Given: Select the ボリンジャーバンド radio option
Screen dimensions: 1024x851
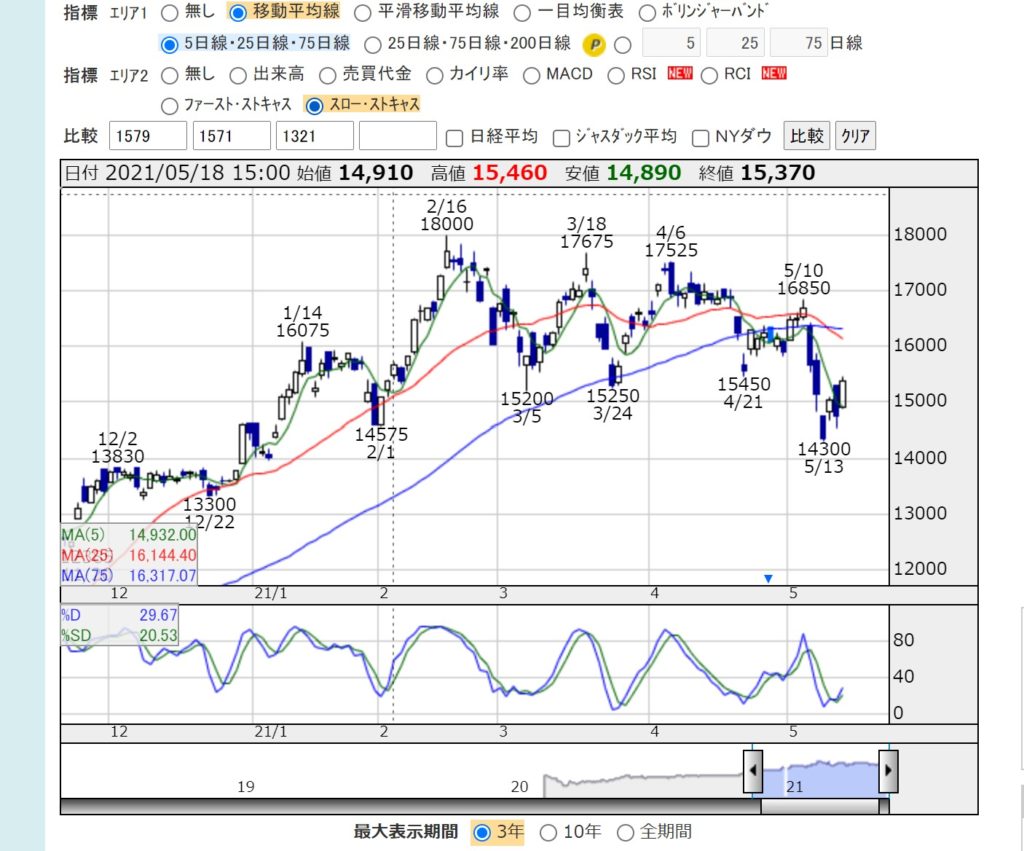Looking at the screenshot, I should point(646,13).
